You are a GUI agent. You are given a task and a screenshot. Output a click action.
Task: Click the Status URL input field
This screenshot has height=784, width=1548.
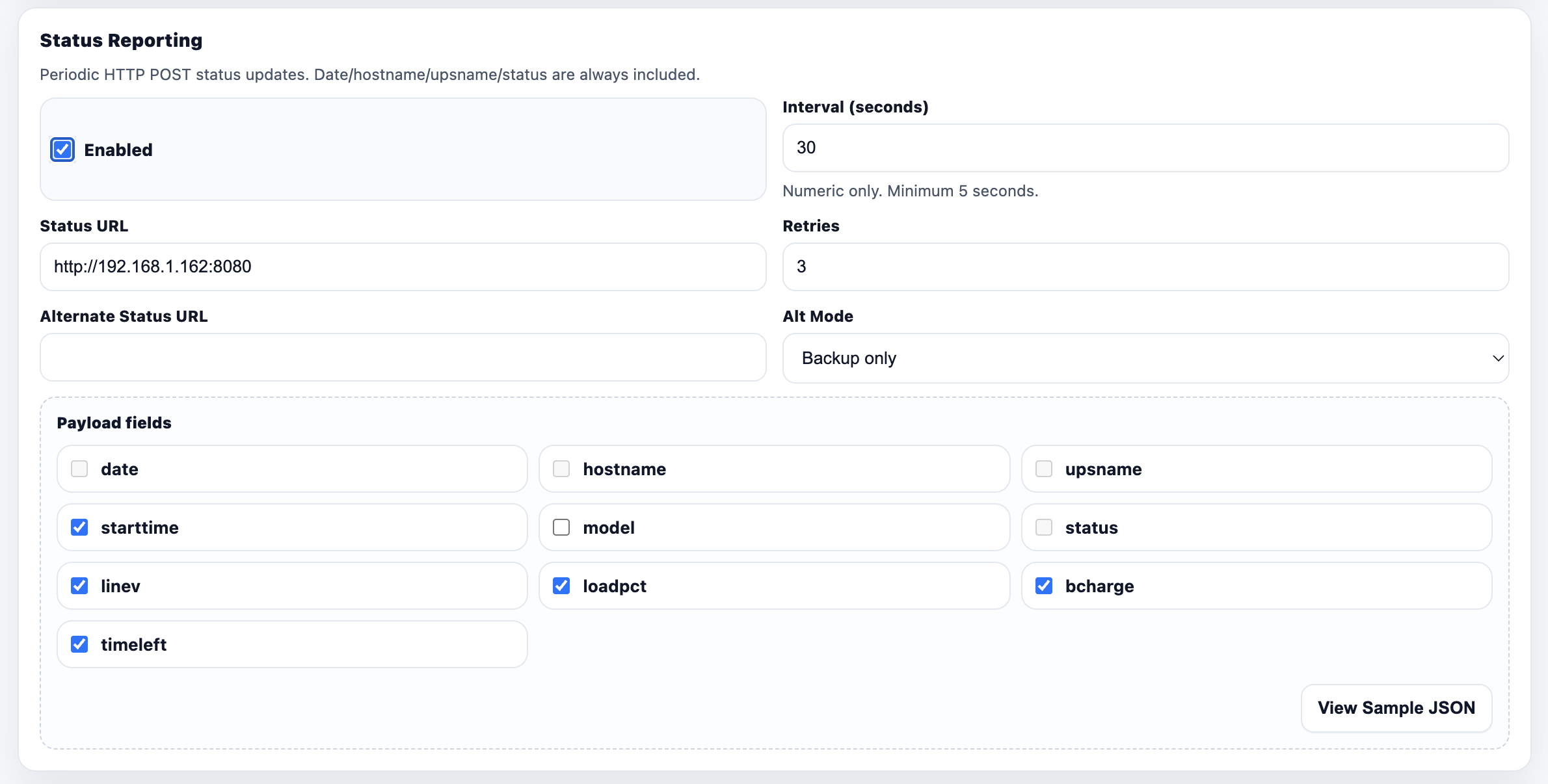[402, 267]
